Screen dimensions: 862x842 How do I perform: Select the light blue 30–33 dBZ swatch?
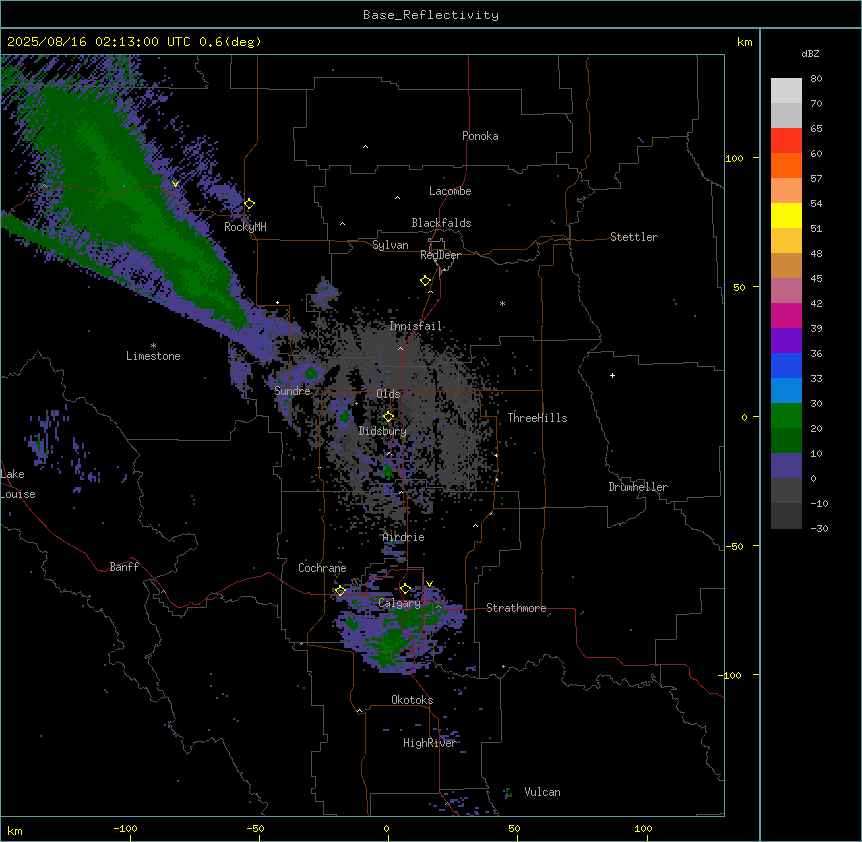pos(786,391)
